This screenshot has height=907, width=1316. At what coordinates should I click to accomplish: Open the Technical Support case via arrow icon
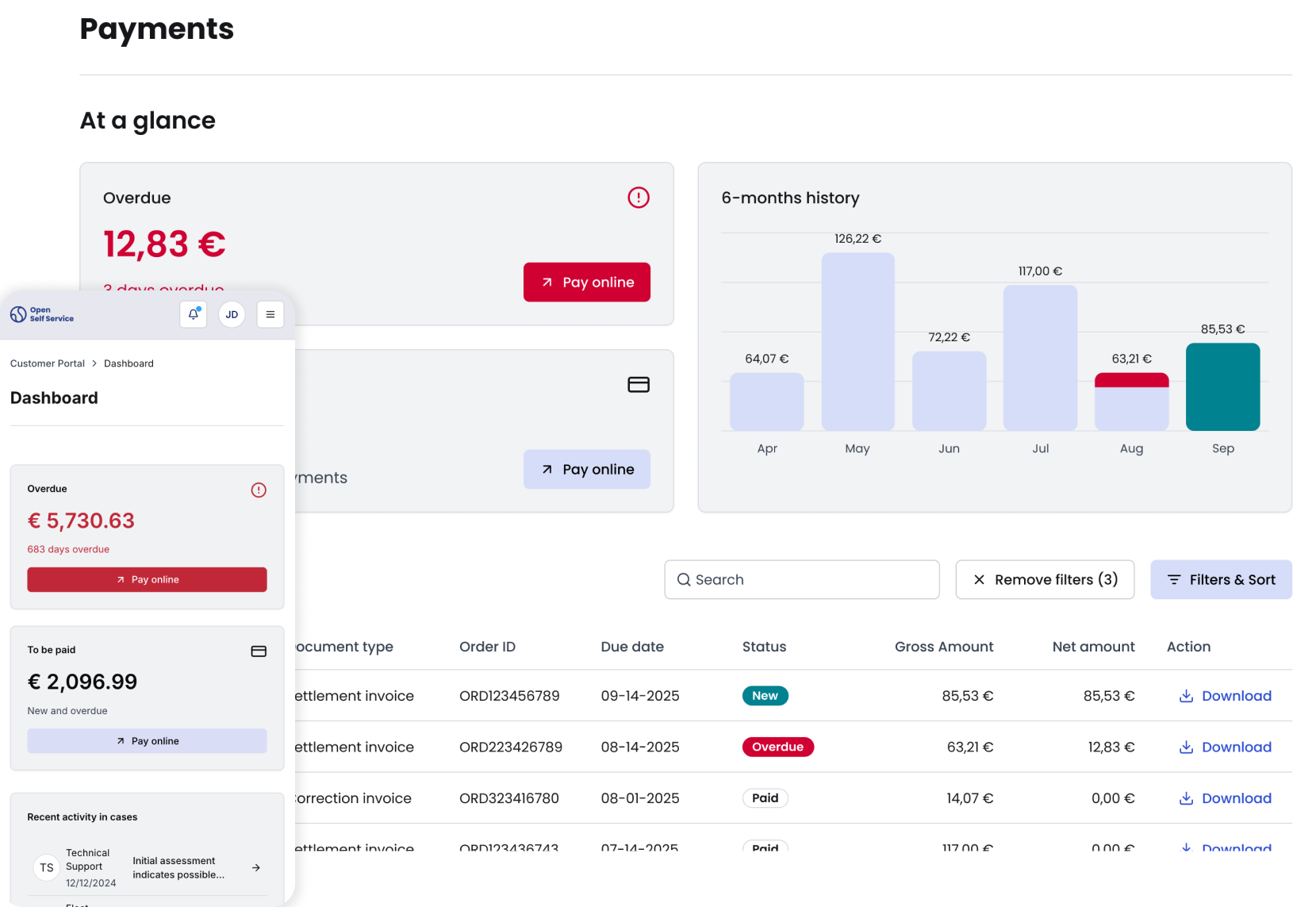[256, 868]
